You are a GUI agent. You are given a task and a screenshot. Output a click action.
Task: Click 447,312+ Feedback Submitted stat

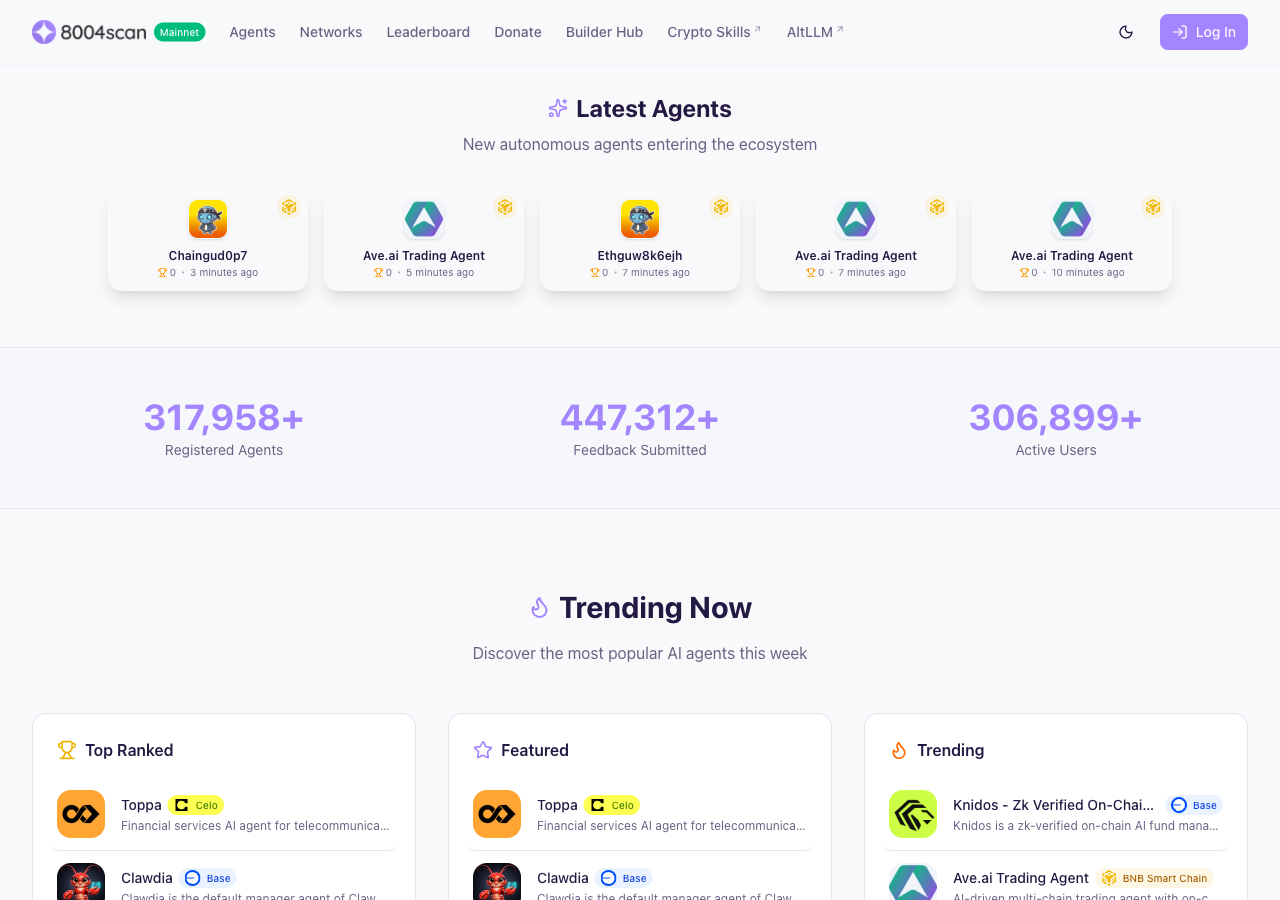pyautogui.click(x=640, y=428)
